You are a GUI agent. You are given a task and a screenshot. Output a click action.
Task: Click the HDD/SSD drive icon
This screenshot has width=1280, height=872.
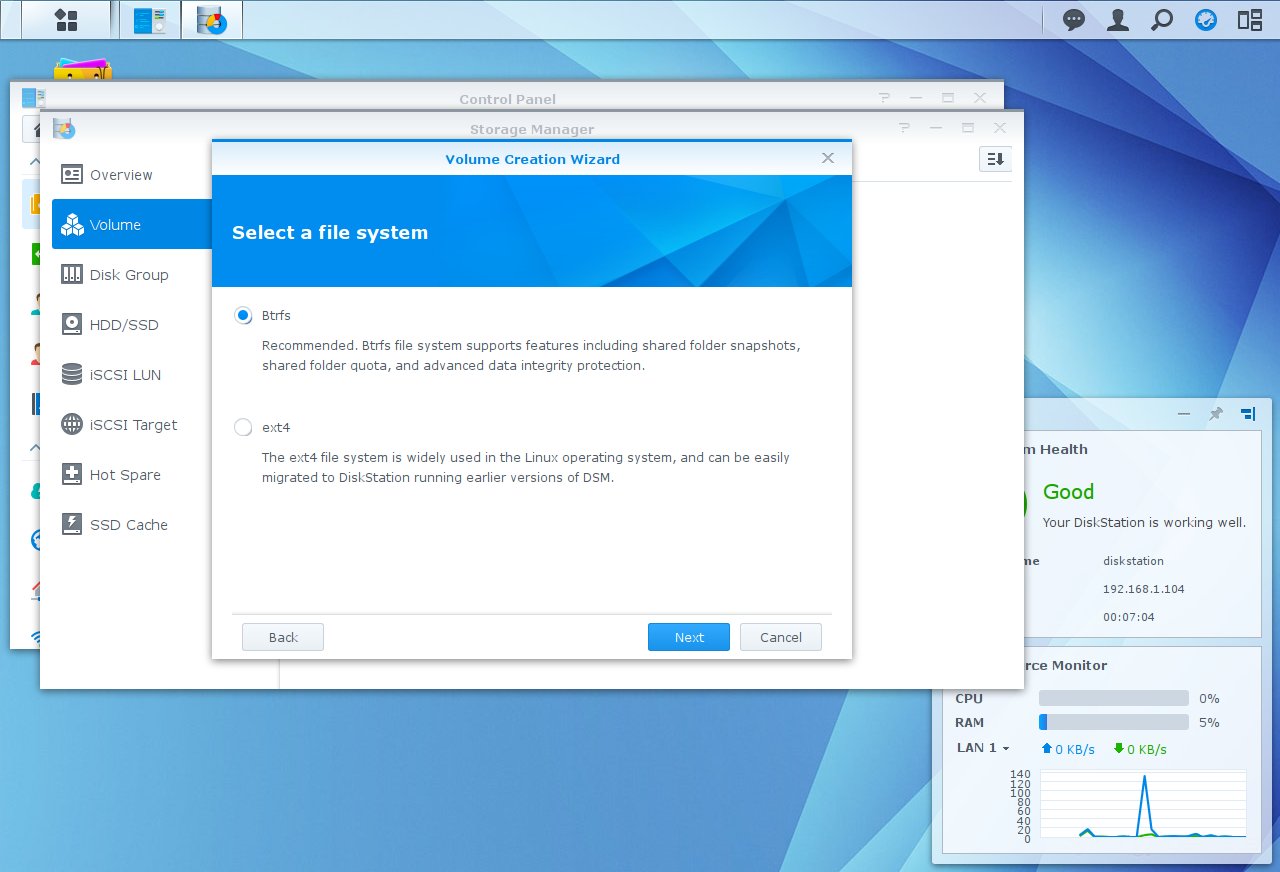pos(72,325)
